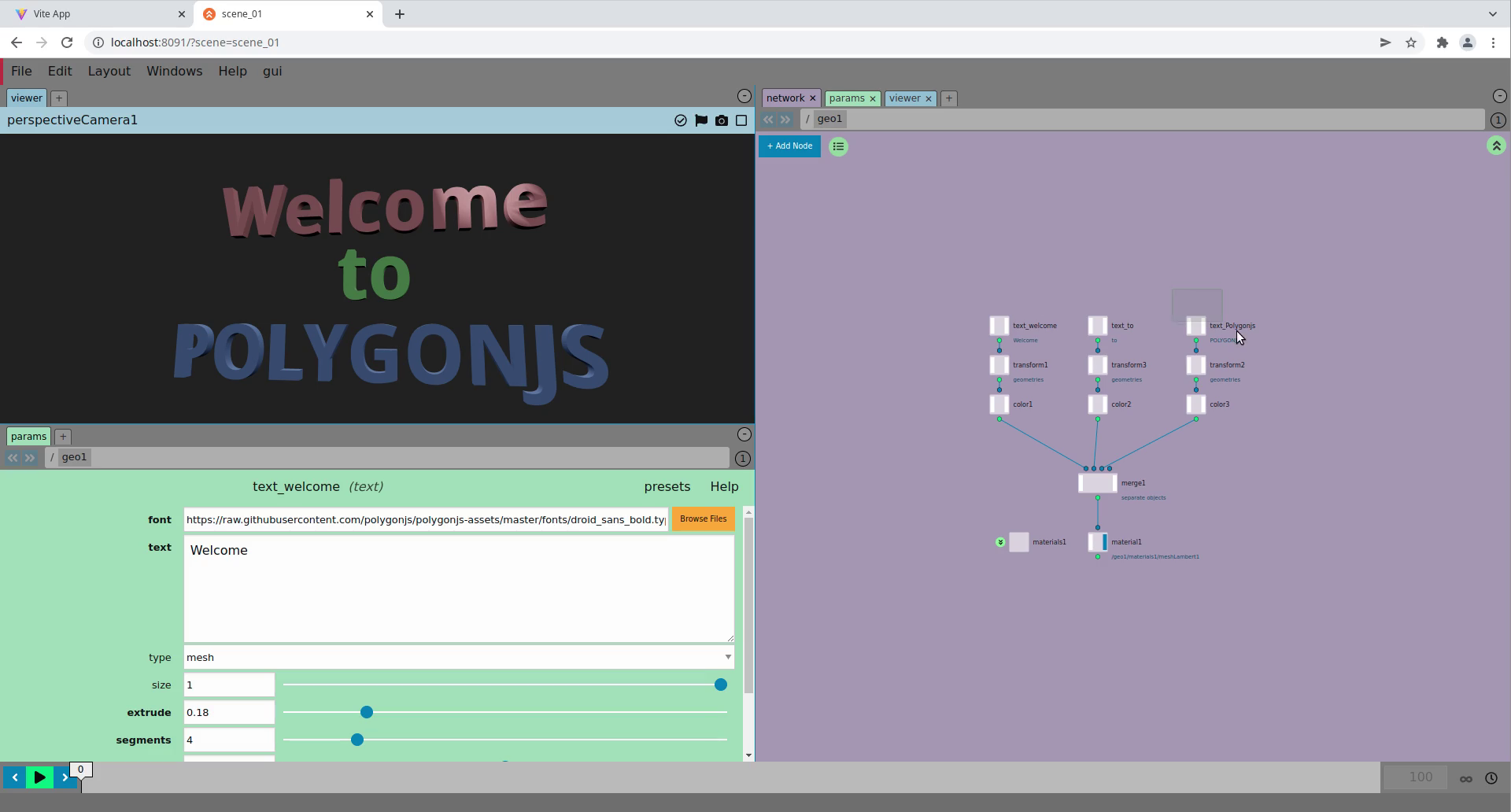Click the flag icon in viewer header
Image resolution: width=1511 pixels, height=812 pixels.
701,120
